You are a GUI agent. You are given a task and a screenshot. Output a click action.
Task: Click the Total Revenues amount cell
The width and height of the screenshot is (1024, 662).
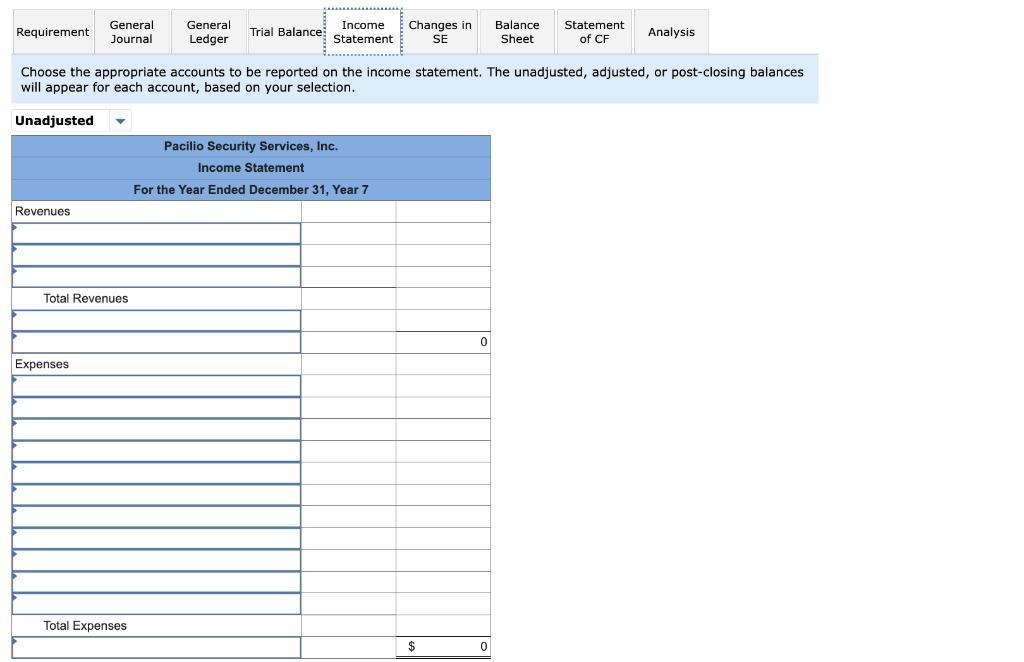pyautogui.click(x=349, y=298)
